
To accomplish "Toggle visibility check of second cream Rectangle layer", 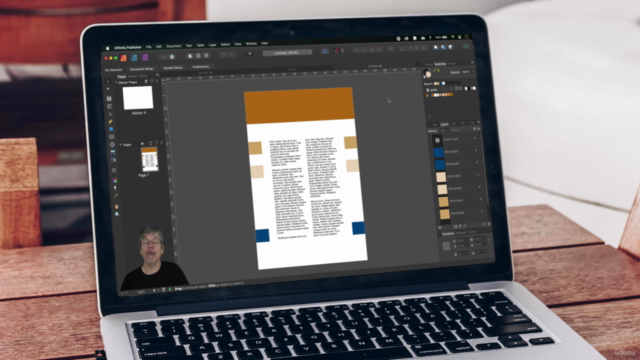I will pyautogui.click(x=479, y=187).
